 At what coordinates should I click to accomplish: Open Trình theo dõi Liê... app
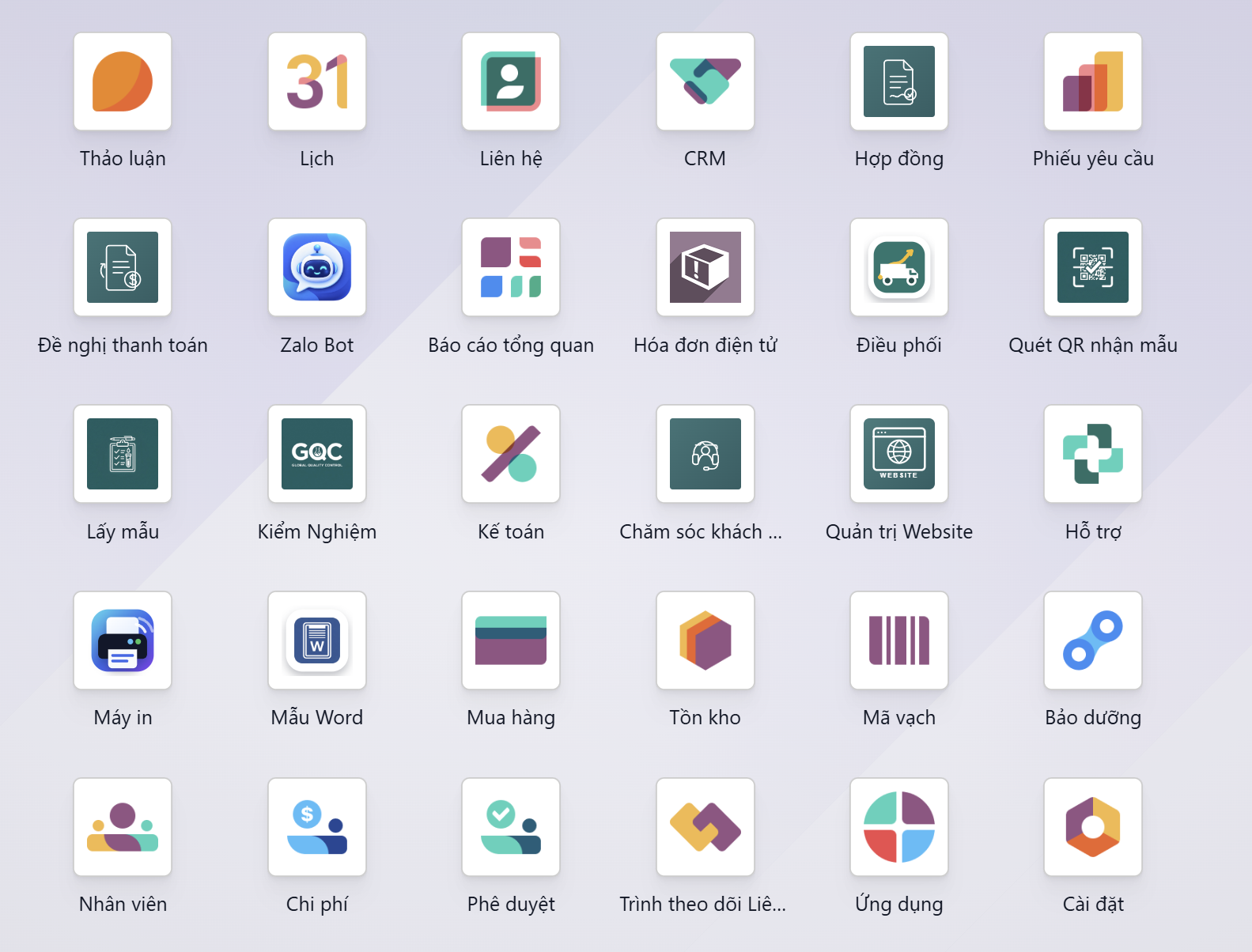705,827
